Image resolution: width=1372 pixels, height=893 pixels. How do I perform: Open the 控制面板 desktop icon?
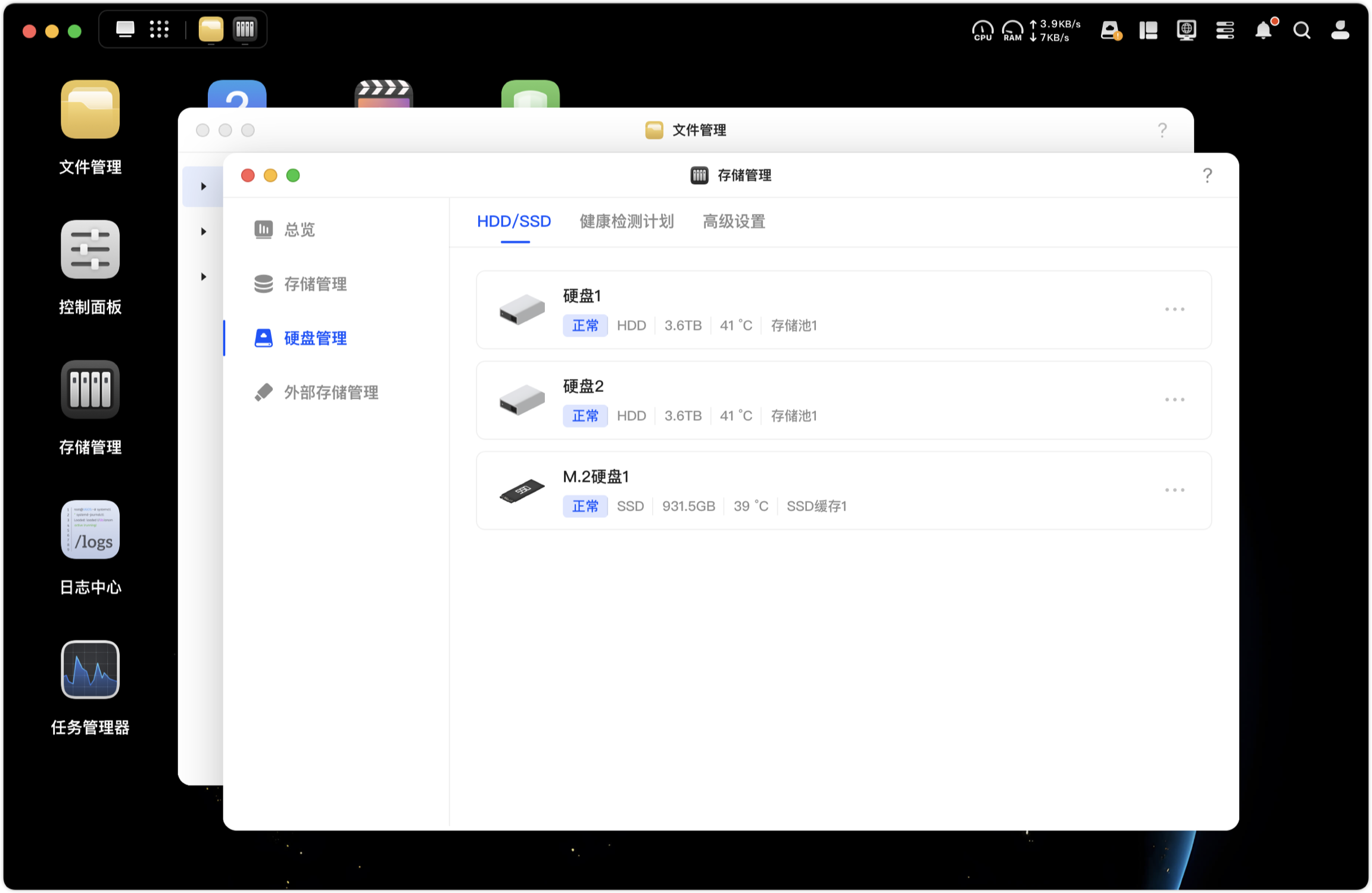click(90, 250)
